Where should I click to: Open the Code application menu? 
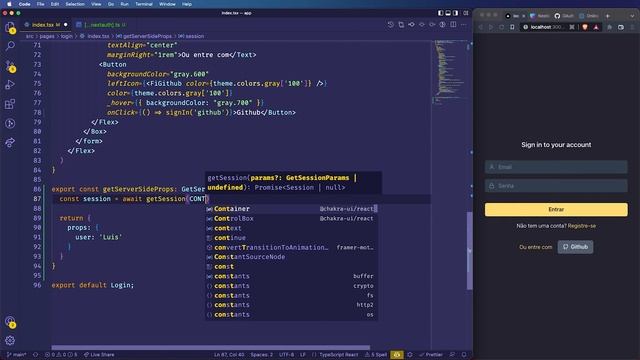24,4
